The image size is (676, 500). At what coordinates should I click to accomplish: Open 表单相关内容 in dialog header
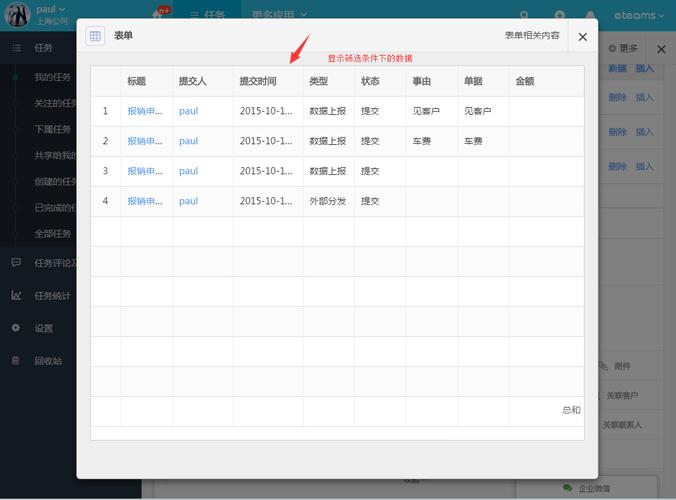532,35
